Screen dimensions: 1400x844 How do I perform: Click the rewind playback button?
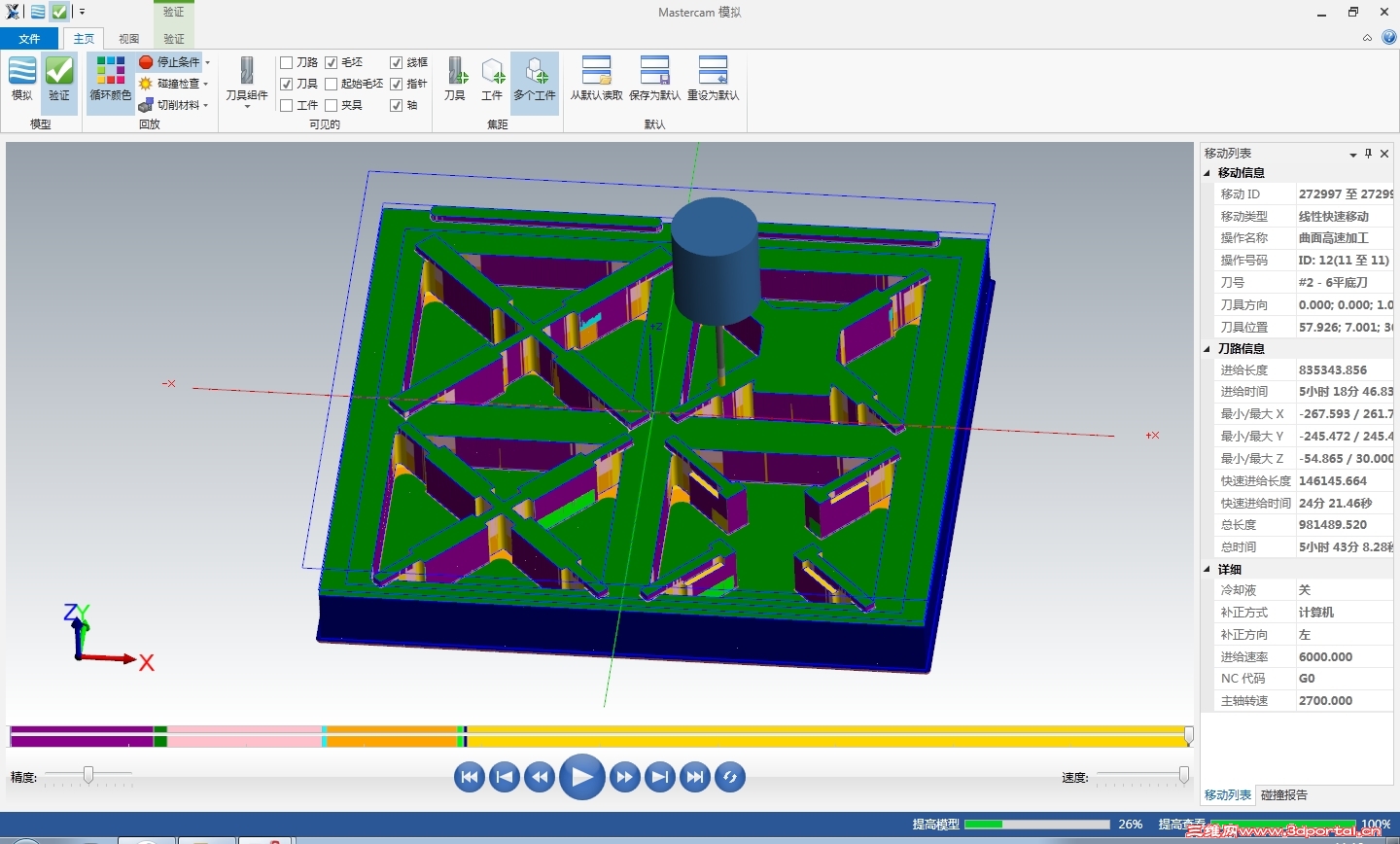(540, 777)
